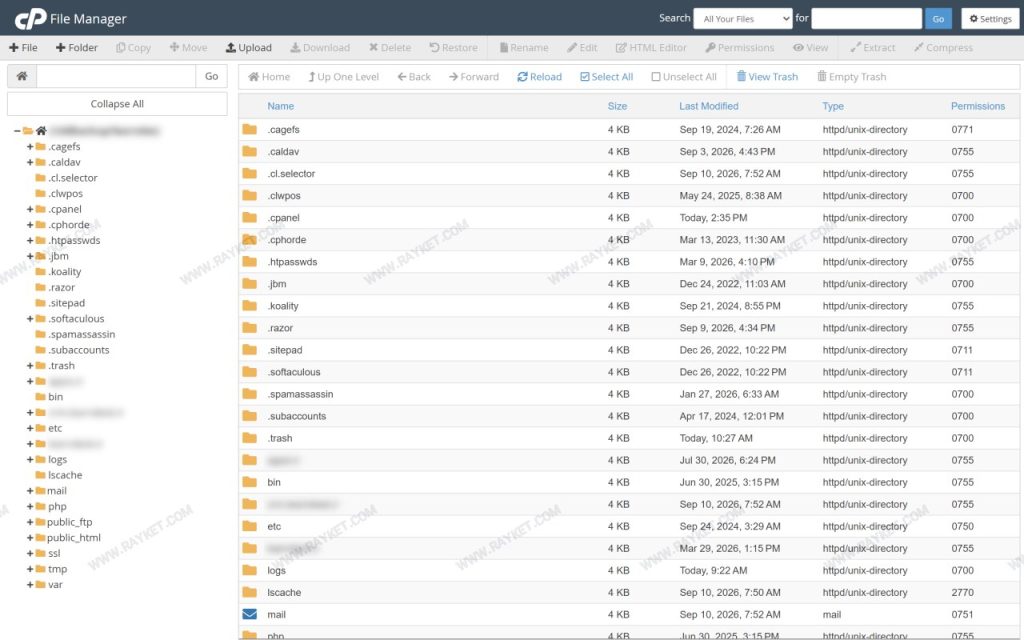Collapse the root home tree node
Image resolution: width=1024 pixels, height=640 pixels.
(x=17, y=131)
